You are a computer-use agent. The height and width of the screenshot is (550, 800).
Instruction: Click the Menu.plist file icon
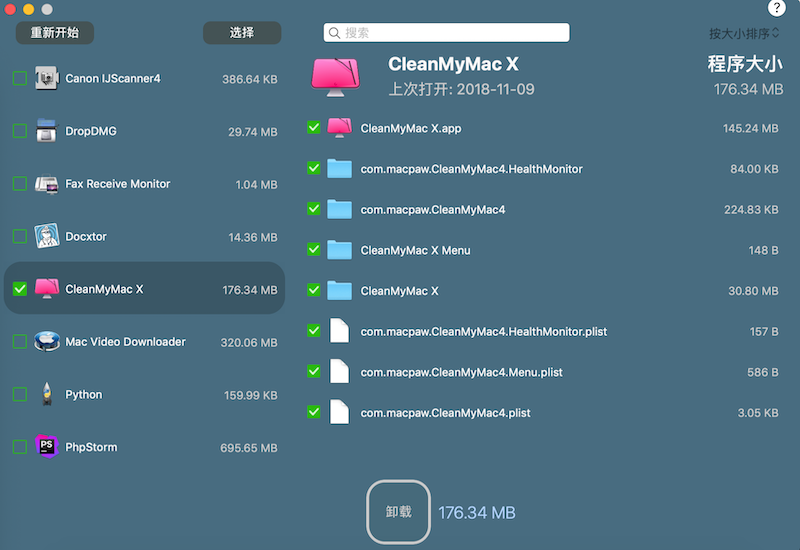point(339,371)
